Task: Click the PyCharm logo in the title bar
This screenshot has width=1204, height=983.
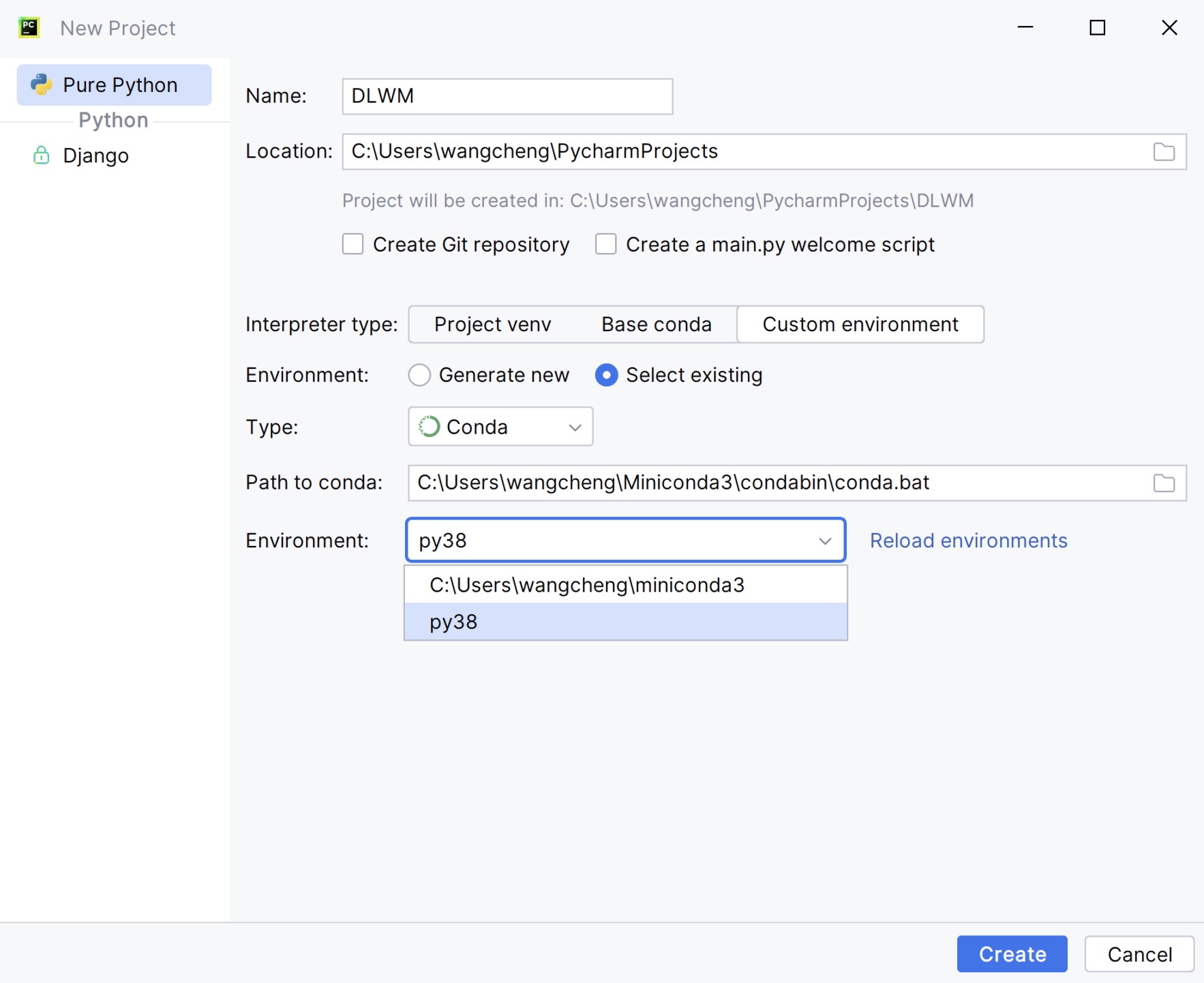Action: pos(29,27)
